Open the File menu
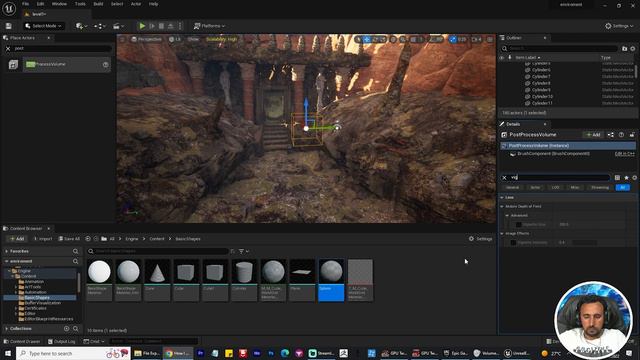The width and height of the screenshot is (640, 360). pyautogui.click(x=25, y=4)
